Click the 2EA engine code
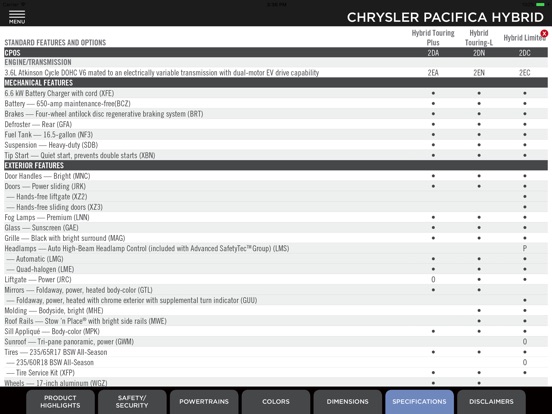552x414 pixels. 433,73
